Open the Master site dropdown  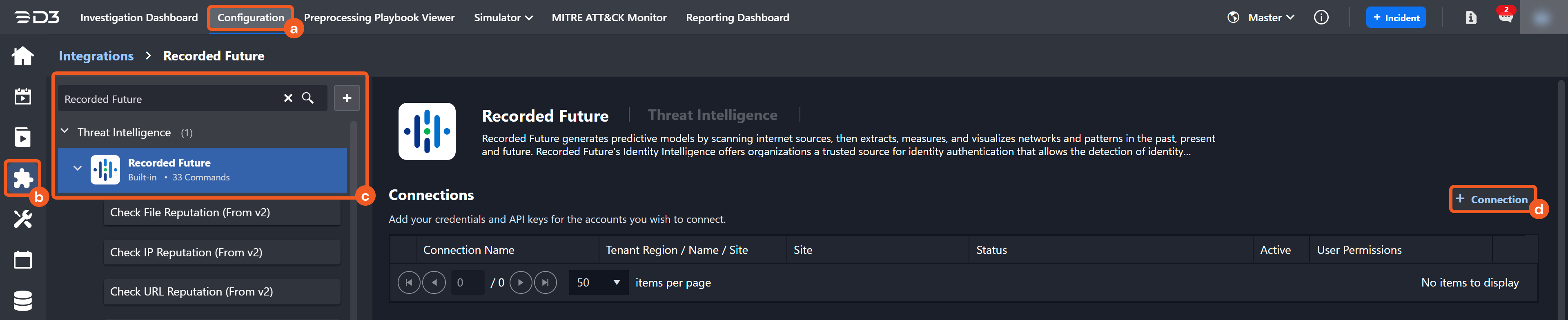point(1270,18)
